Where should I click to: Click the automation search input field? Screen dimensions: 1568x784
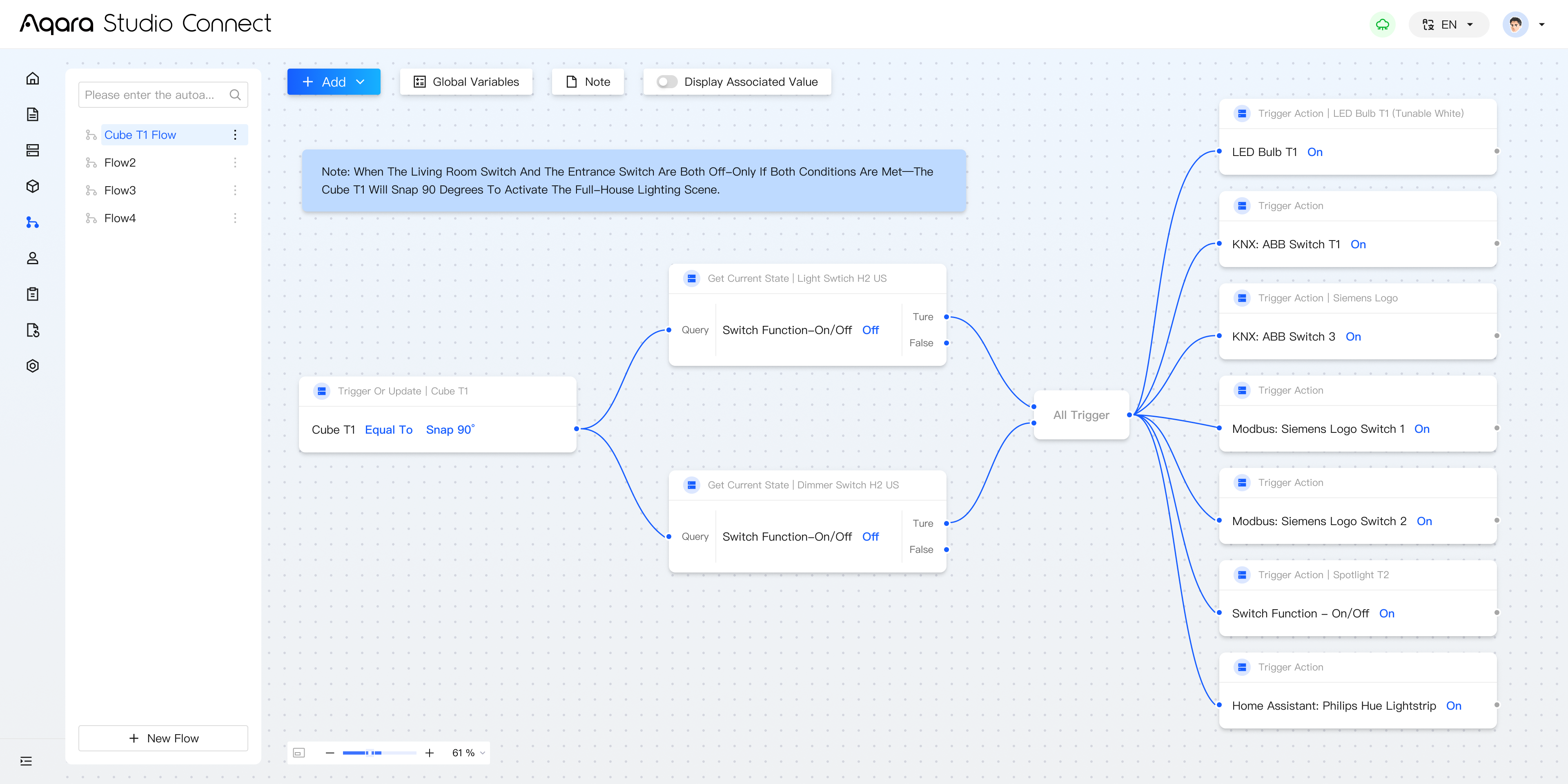[155, 95]
